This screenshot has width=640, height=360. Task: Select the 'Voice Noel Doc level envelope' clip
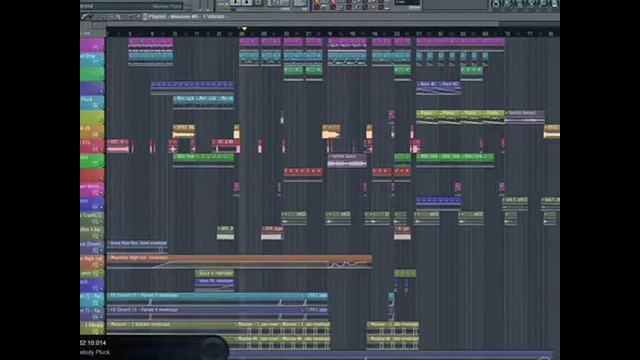(137, 247)
